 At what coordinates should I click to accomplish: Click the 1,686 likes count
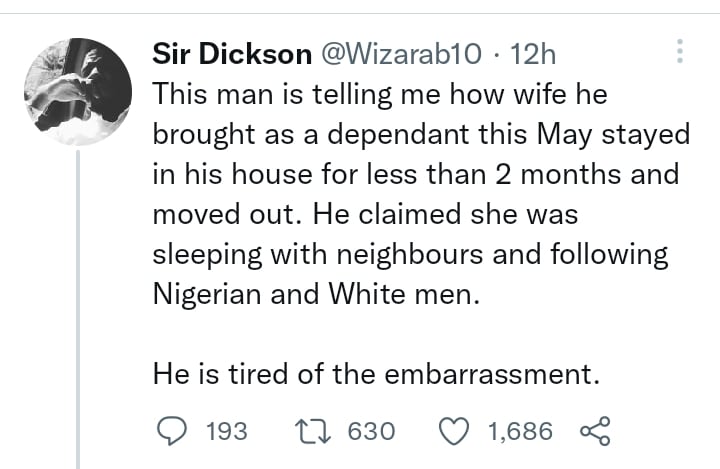coord(520,431)
